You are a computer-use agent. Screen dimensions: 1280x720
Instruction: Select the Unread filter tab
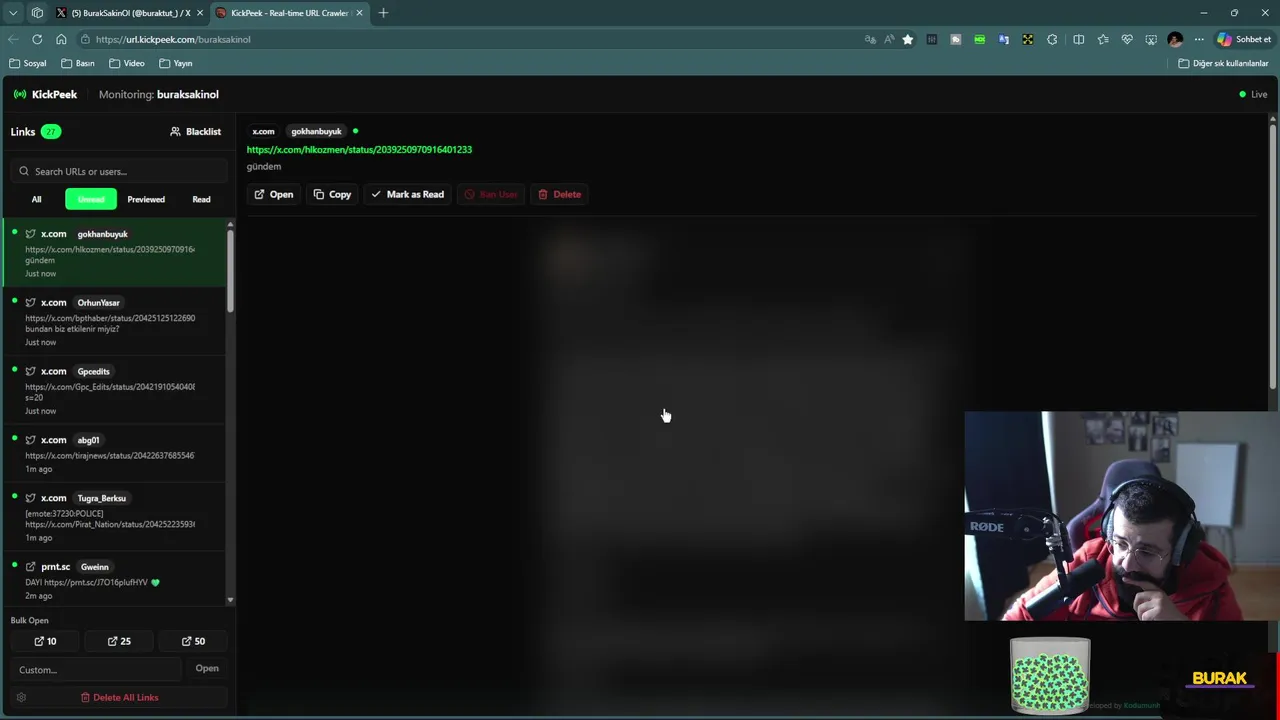91,199
